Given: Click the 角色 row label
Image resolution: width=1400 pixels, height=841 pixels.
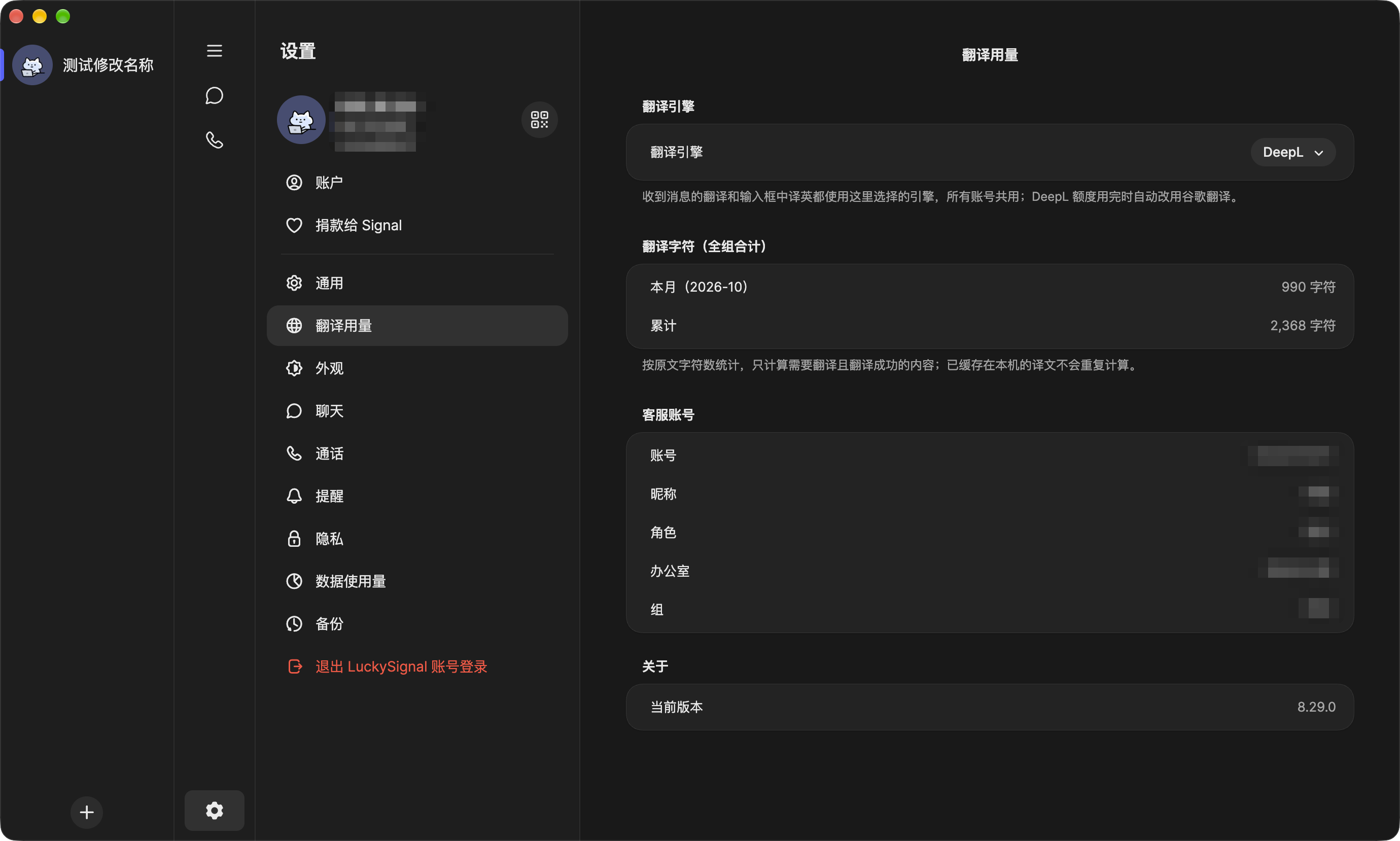Looking at the screenshot, I should [x=663, y=532].
